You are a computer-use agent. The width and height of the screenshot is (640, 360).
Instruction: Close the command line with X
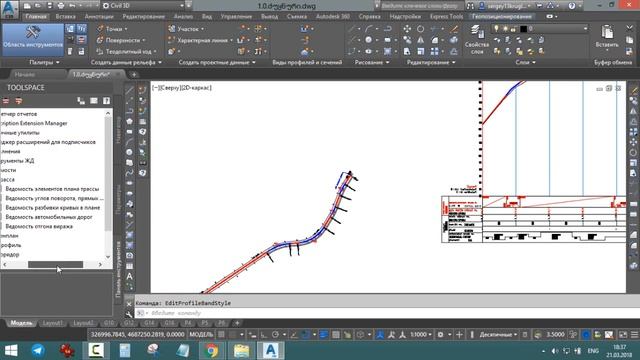click(129, 304)
